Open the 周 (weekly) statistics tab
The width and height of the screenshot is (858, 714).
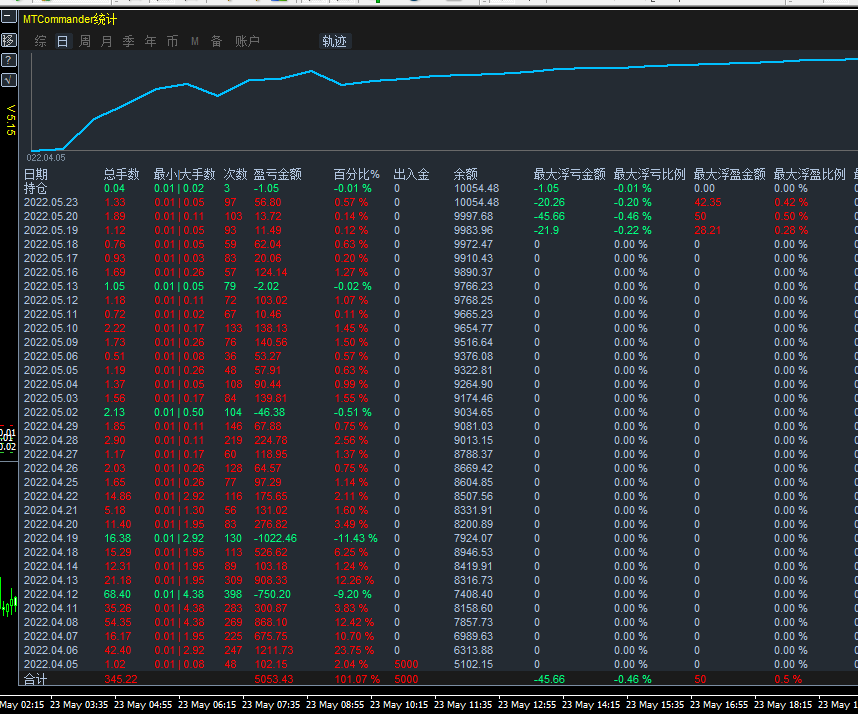(x=85, y=41)
